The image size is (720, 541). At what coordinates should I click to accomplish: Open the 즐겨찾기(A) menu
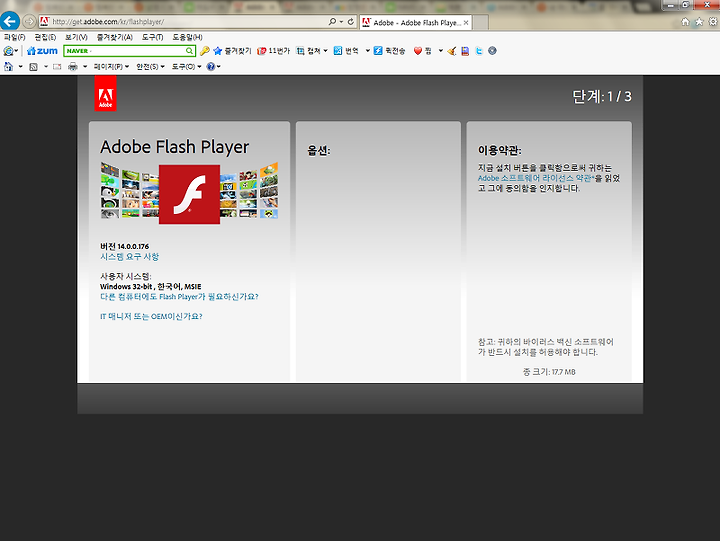click(115, 37)
